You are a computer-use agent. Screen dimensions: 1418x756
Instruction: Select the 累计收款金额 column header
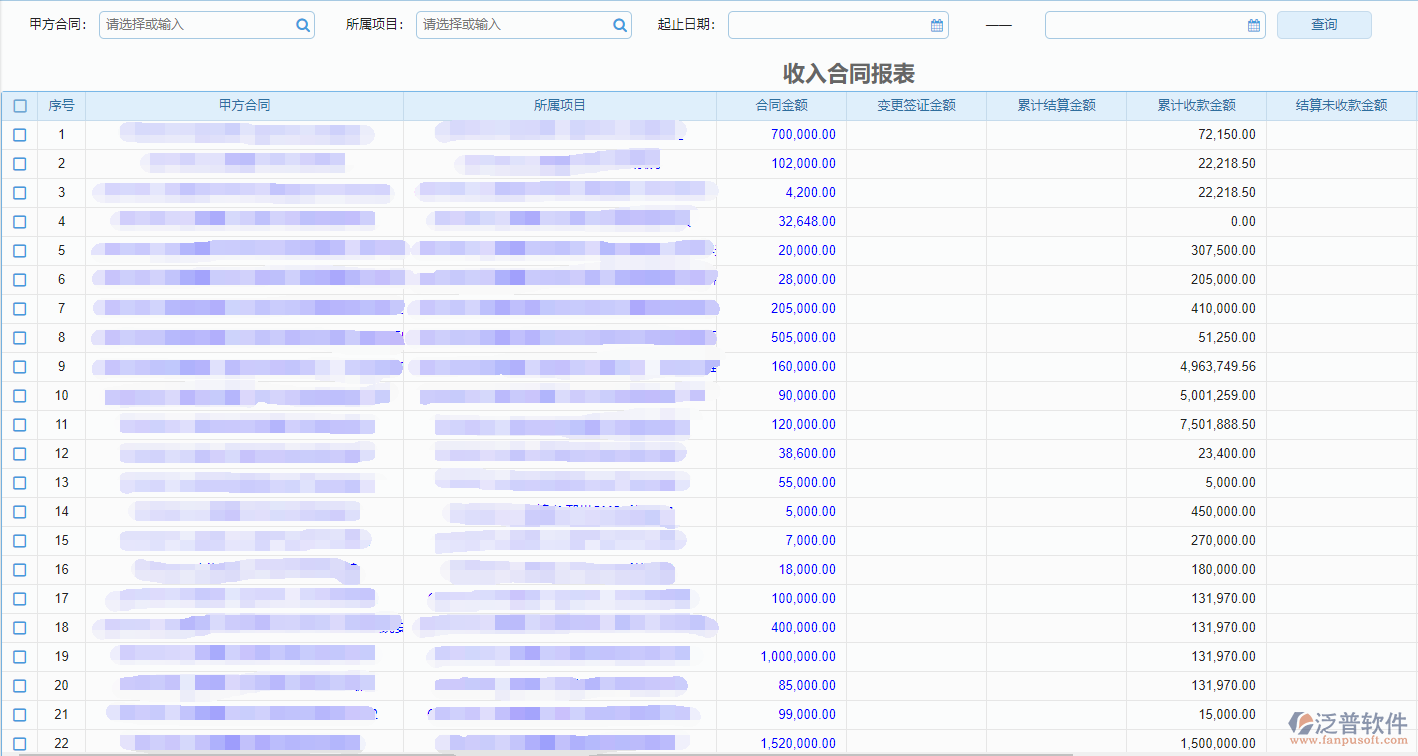click(x=1195, y=105)
